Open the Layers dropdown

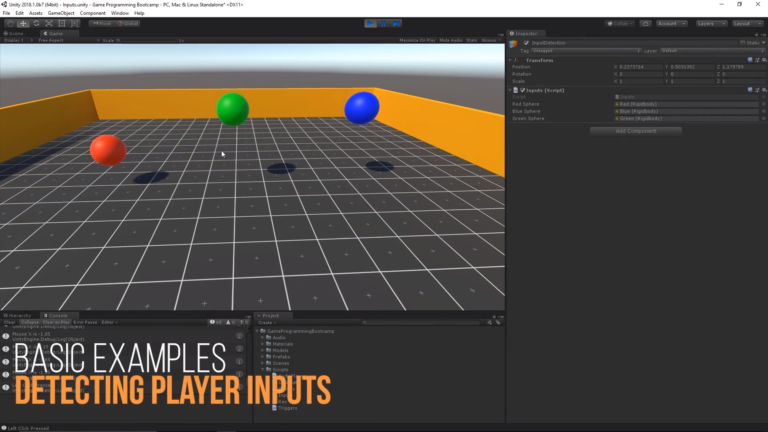click(x=711, y=24)
